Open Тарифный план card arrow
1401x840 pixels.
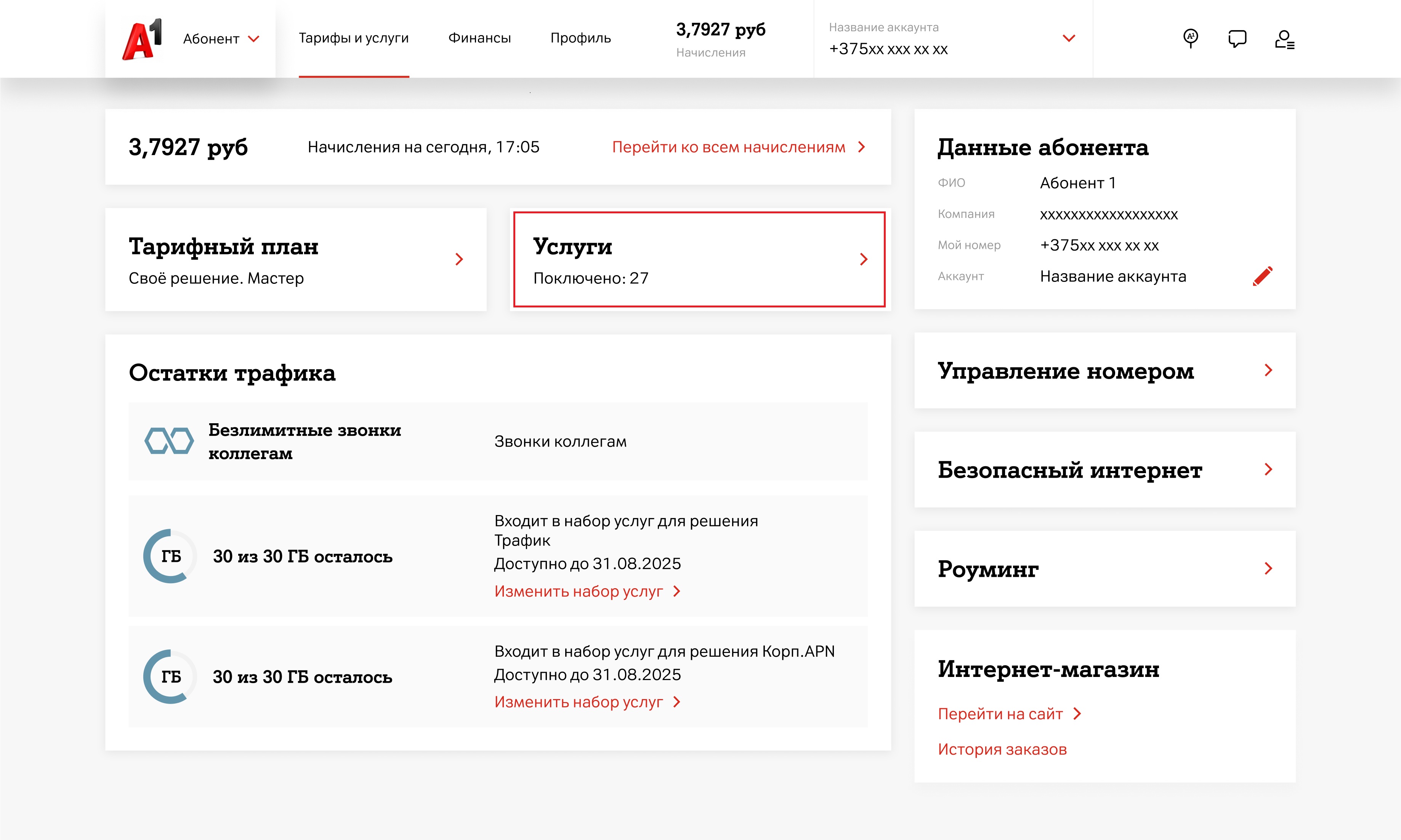tap(459, 259)
